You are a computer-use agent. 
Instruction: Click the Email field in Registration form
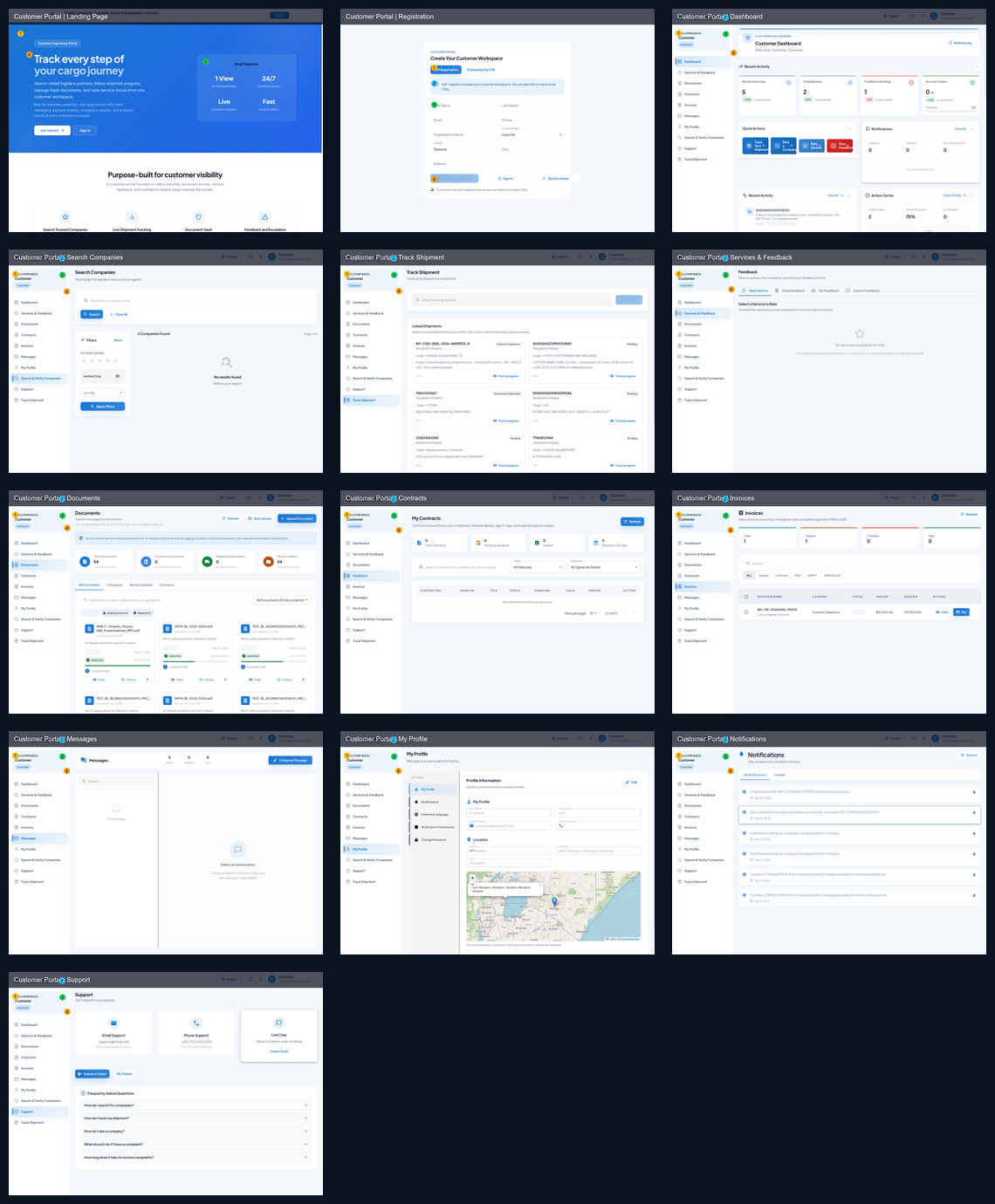click(x=463, y=120)
